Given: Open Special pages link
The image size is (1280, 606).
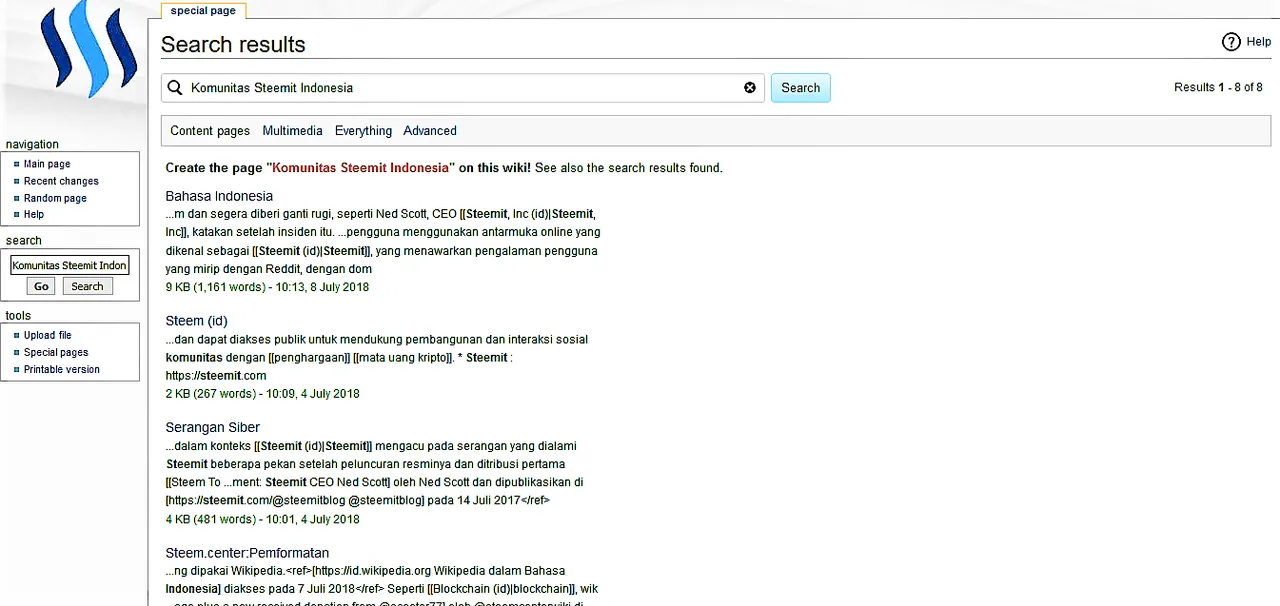Looking at the screenshot, I should [x=56, y=352].
